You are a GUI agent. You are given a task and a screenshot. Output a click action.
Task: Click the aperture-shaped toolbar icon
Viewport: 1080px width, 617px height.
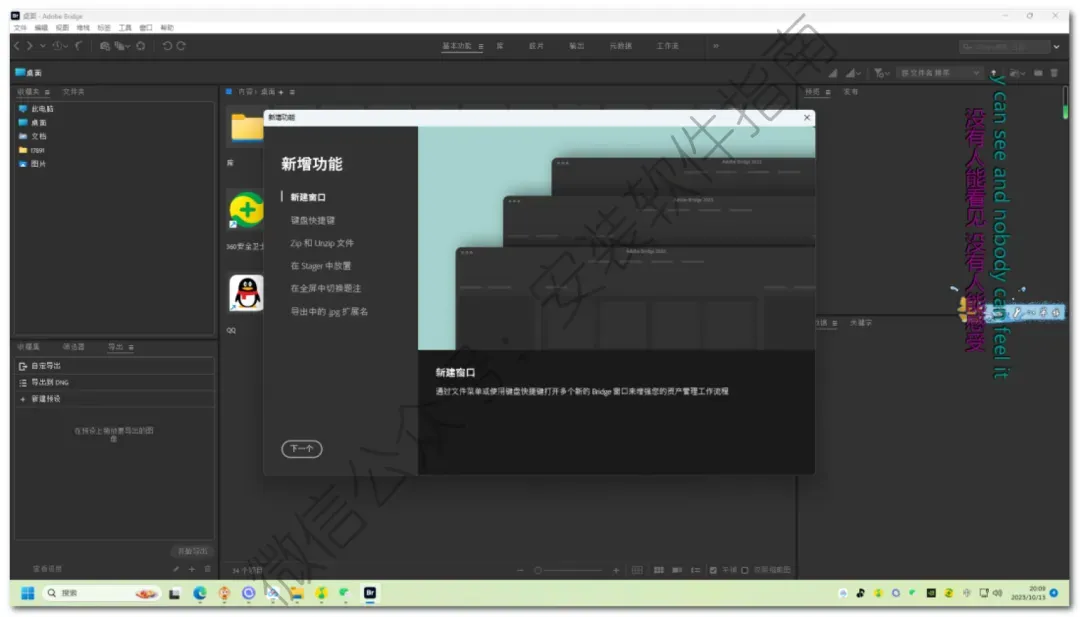point(141,46)
